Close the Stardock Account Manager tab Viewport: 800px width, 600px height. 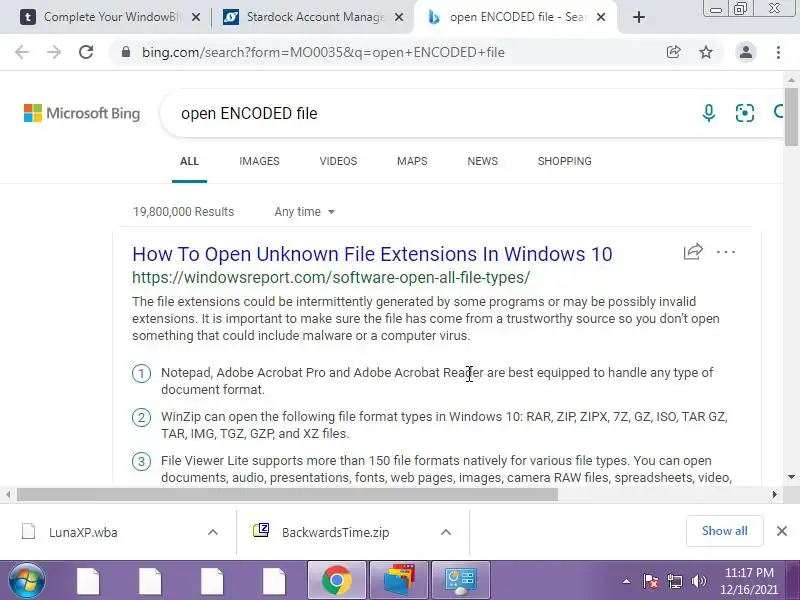pyautogui.click(x=399, y=17)
